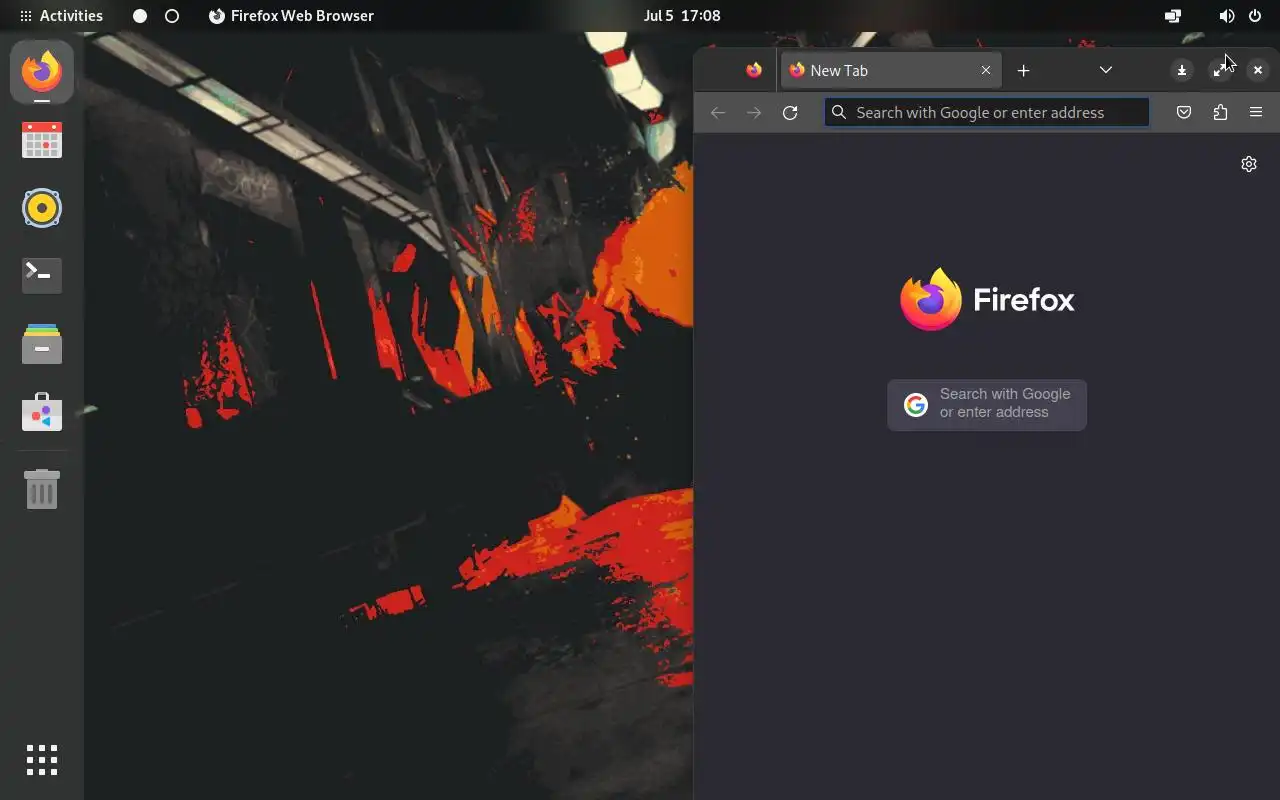Open the volume system menu
The height and width of the screenshot is (800, 1280).
(1227, 16)
